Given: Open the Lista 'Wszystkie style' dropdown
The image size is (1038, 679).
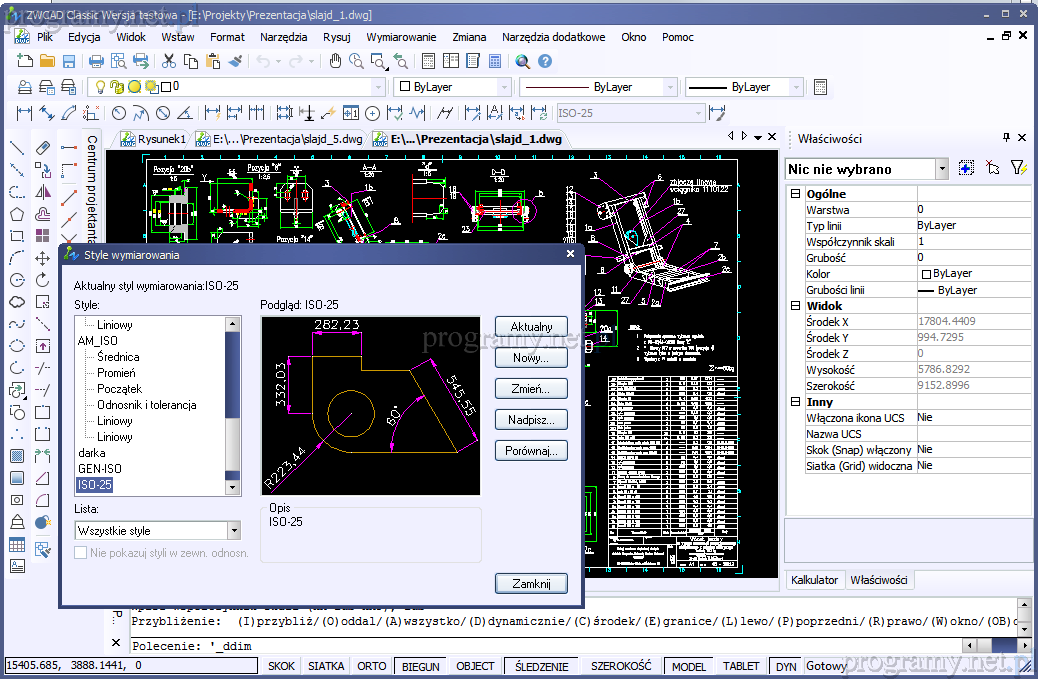Looking at the screenshot, I should click(x=234, y=531).
